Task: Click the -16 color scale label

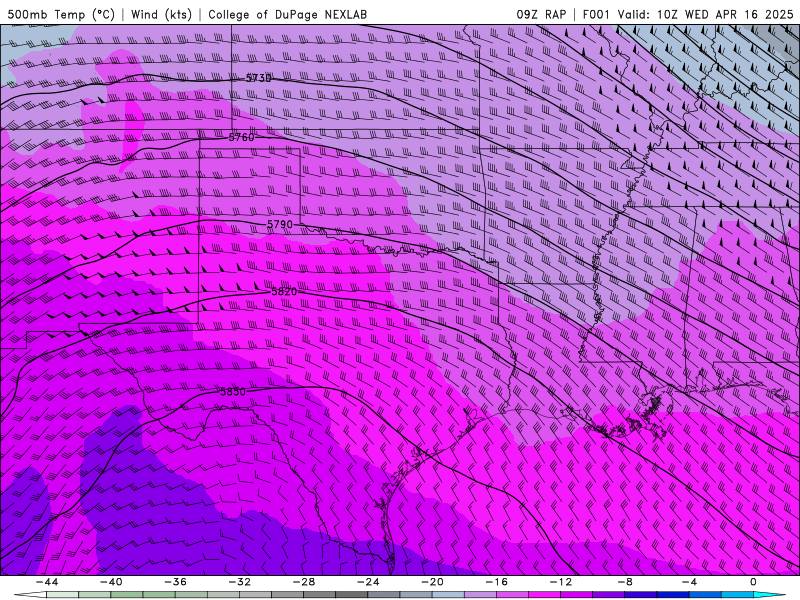Action: (496, 582)
